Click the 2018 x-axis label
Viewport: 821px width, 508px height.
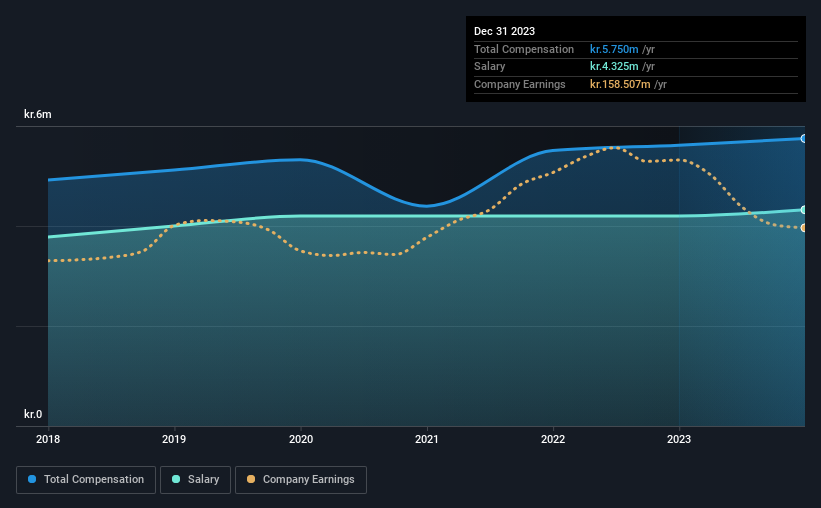48,439
